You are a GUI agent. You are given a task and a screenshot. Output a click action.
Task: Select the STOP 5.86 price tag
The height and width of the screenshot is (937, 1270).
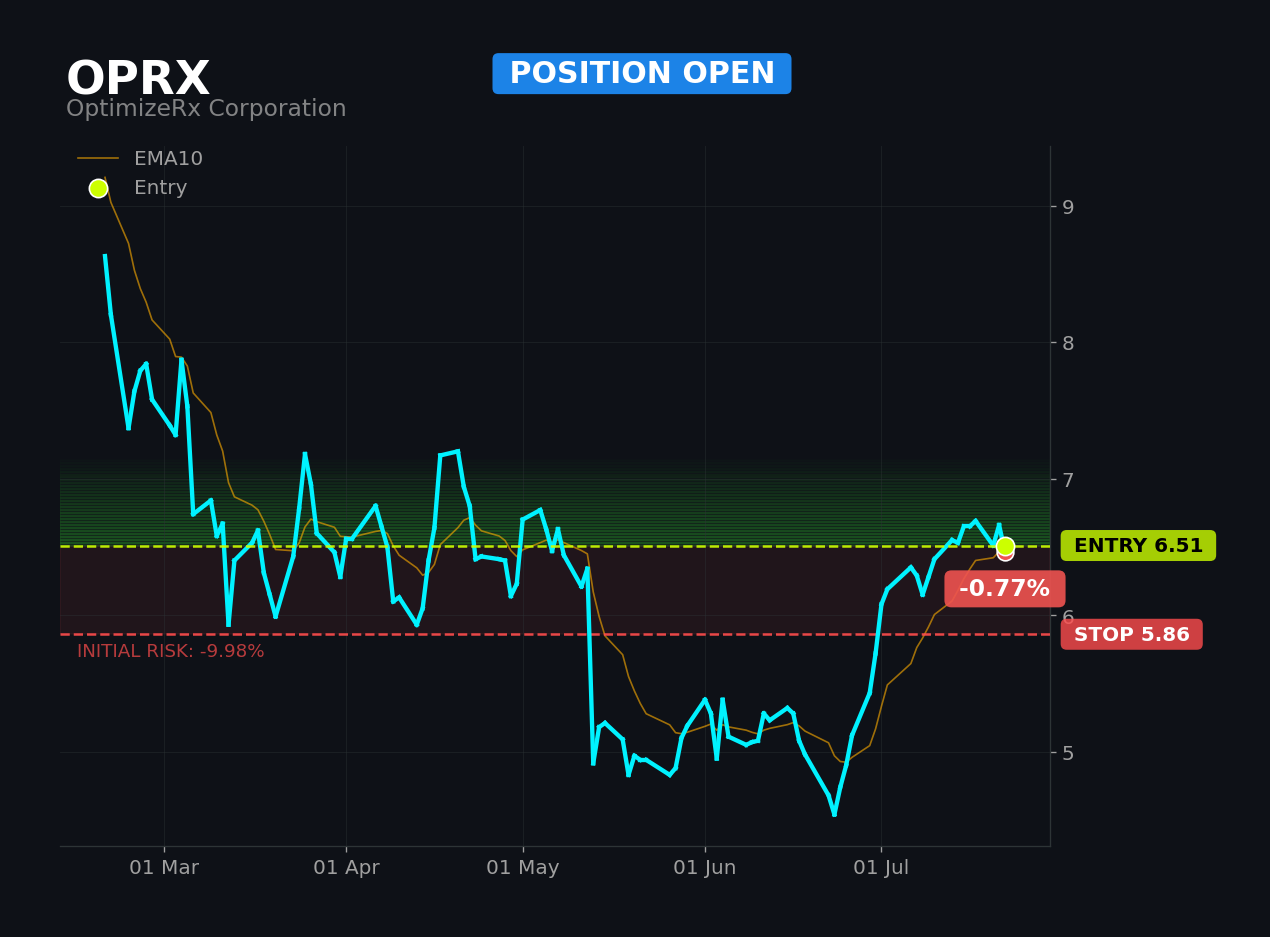click(1132, 634)
